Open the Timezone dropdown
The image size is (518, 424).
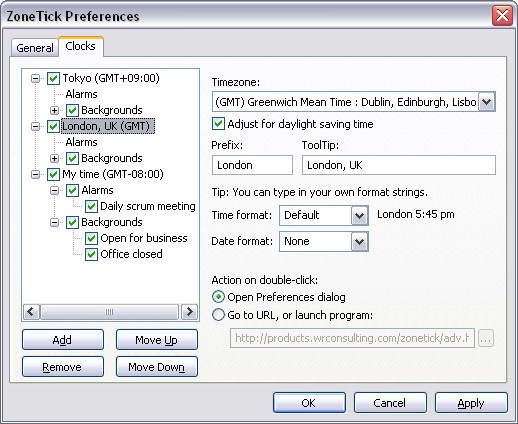point(487,102)
